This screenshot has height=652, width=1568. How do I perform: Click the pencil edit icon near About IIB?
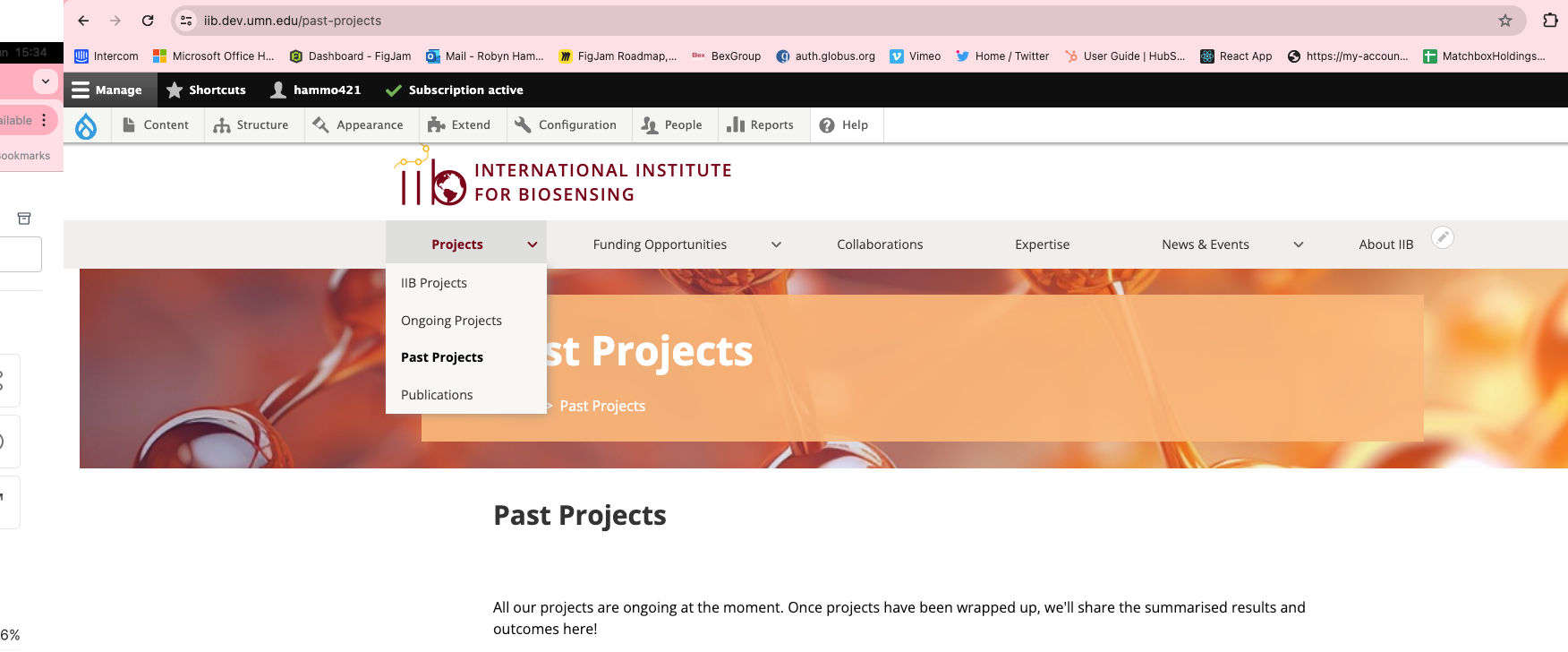coord(1442,237)
